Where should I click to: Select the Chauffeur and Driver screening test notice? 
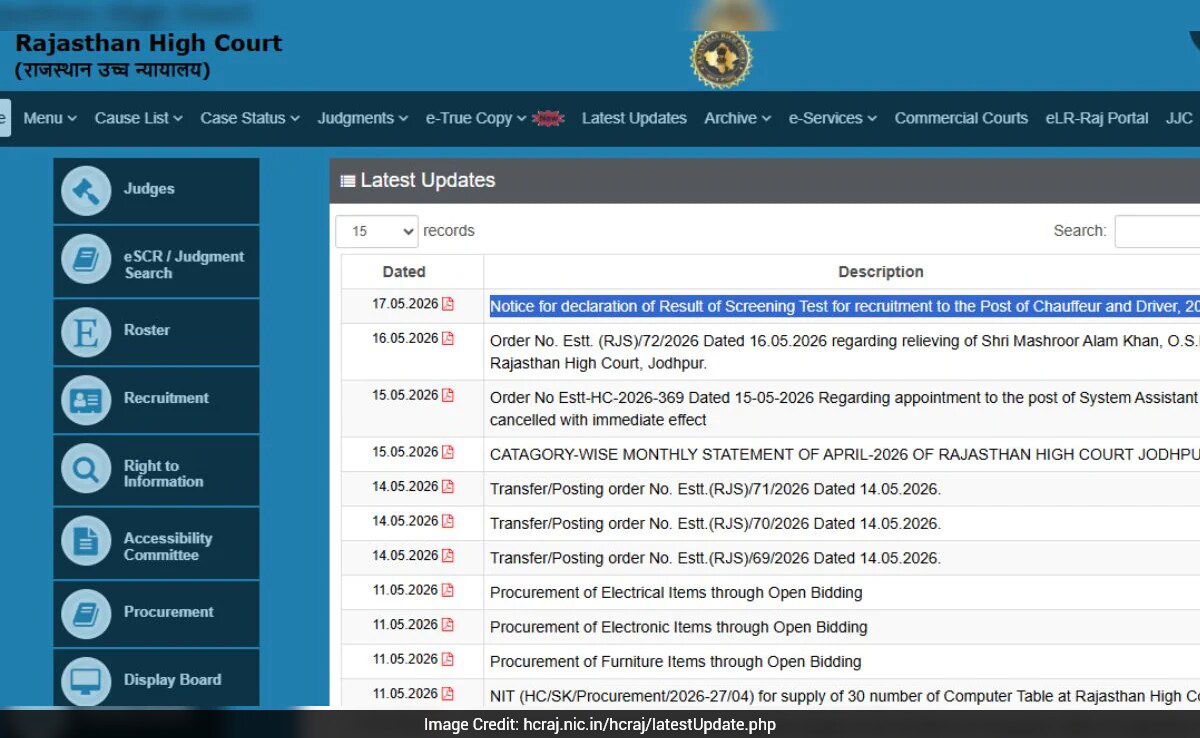845,307
